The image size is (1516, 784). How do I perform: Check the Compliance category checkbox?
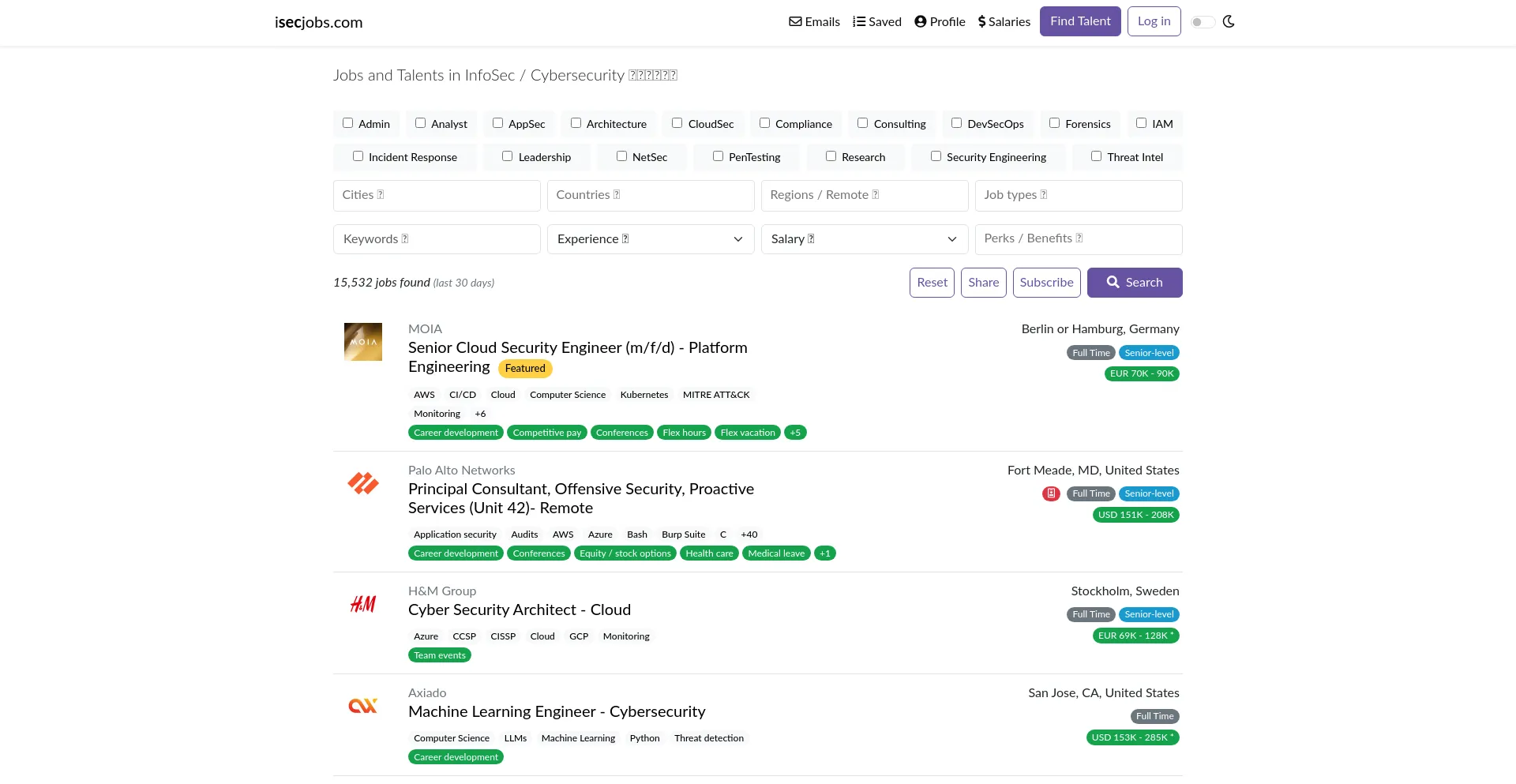point(764,123)
